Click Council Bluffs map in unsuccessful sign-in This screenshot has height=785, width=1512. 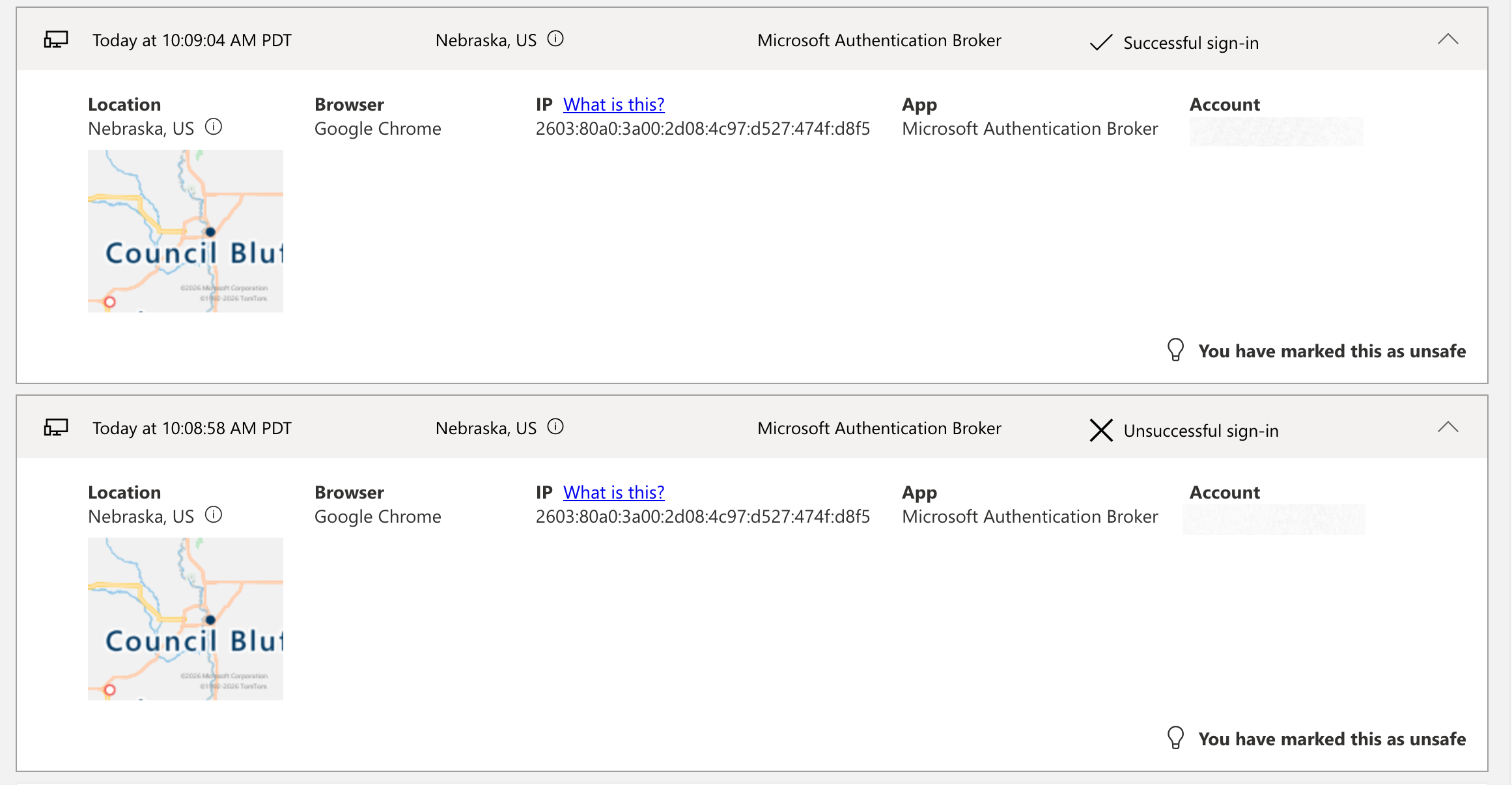coord(186,619)
